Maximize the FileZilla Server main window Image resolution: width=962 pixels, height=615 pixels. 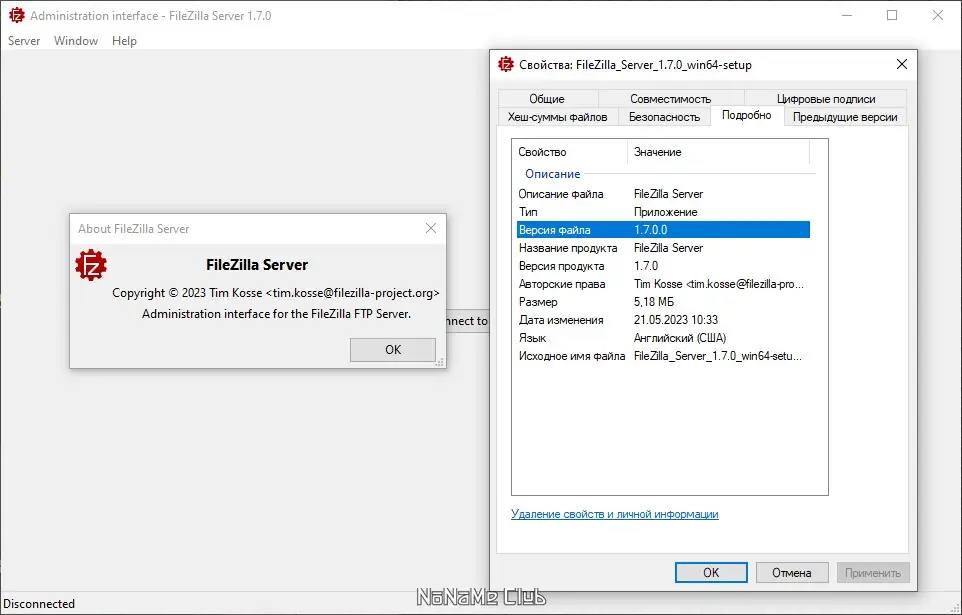[892, 15]
